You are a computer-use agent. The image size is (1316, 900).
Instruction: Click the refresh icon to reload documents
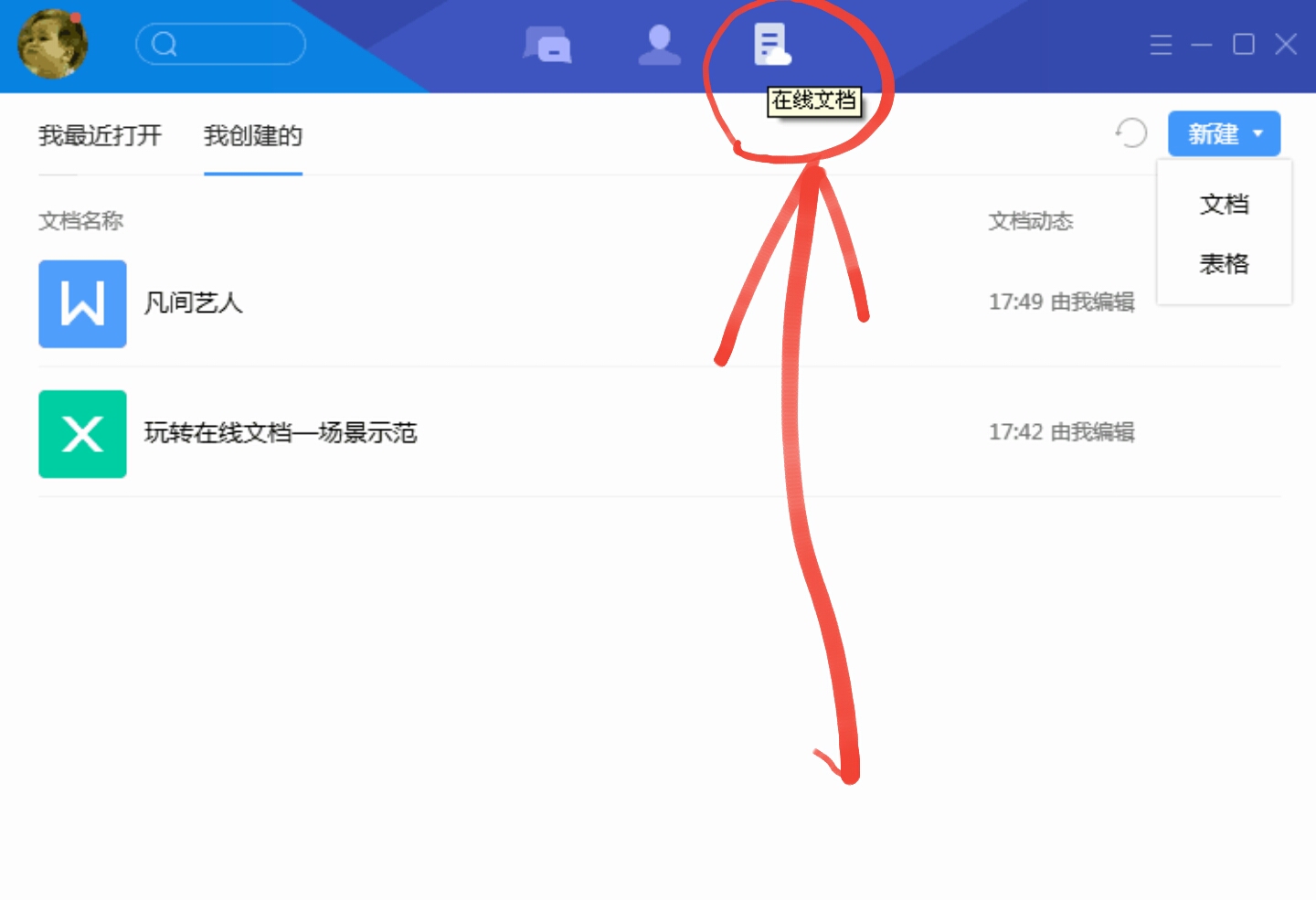[x=1132, y=133]
